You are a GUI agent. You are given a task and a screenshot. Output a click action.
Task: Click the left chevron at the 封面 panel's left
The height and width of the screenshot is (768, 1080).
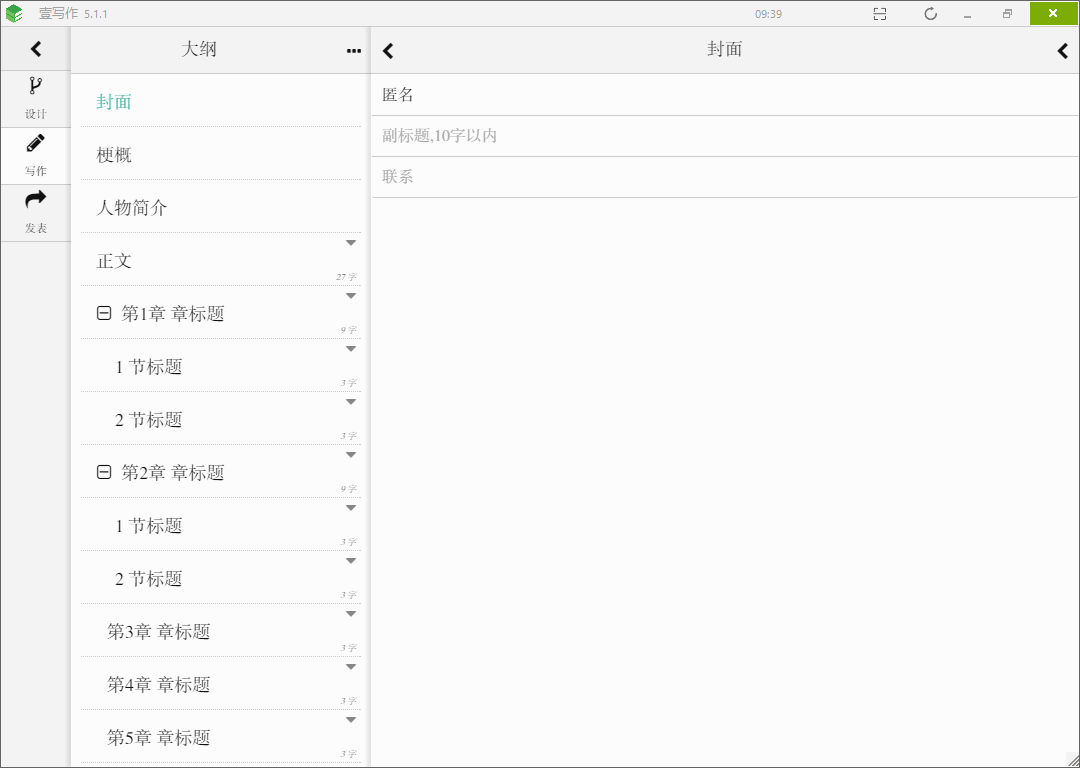[x=389, y=51]
